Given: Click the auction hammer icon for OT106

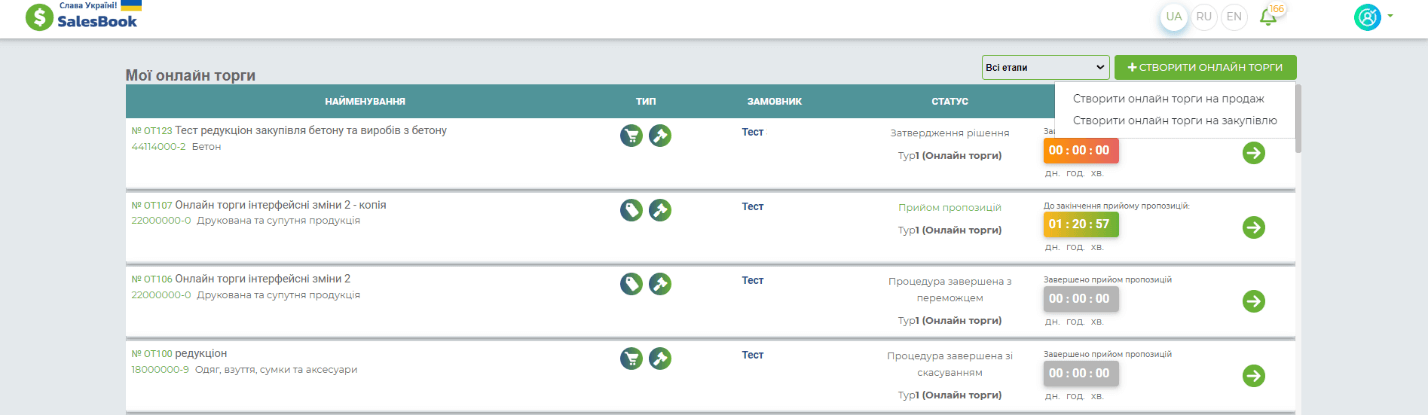Looking at the screenshot, I should point(660,284).
